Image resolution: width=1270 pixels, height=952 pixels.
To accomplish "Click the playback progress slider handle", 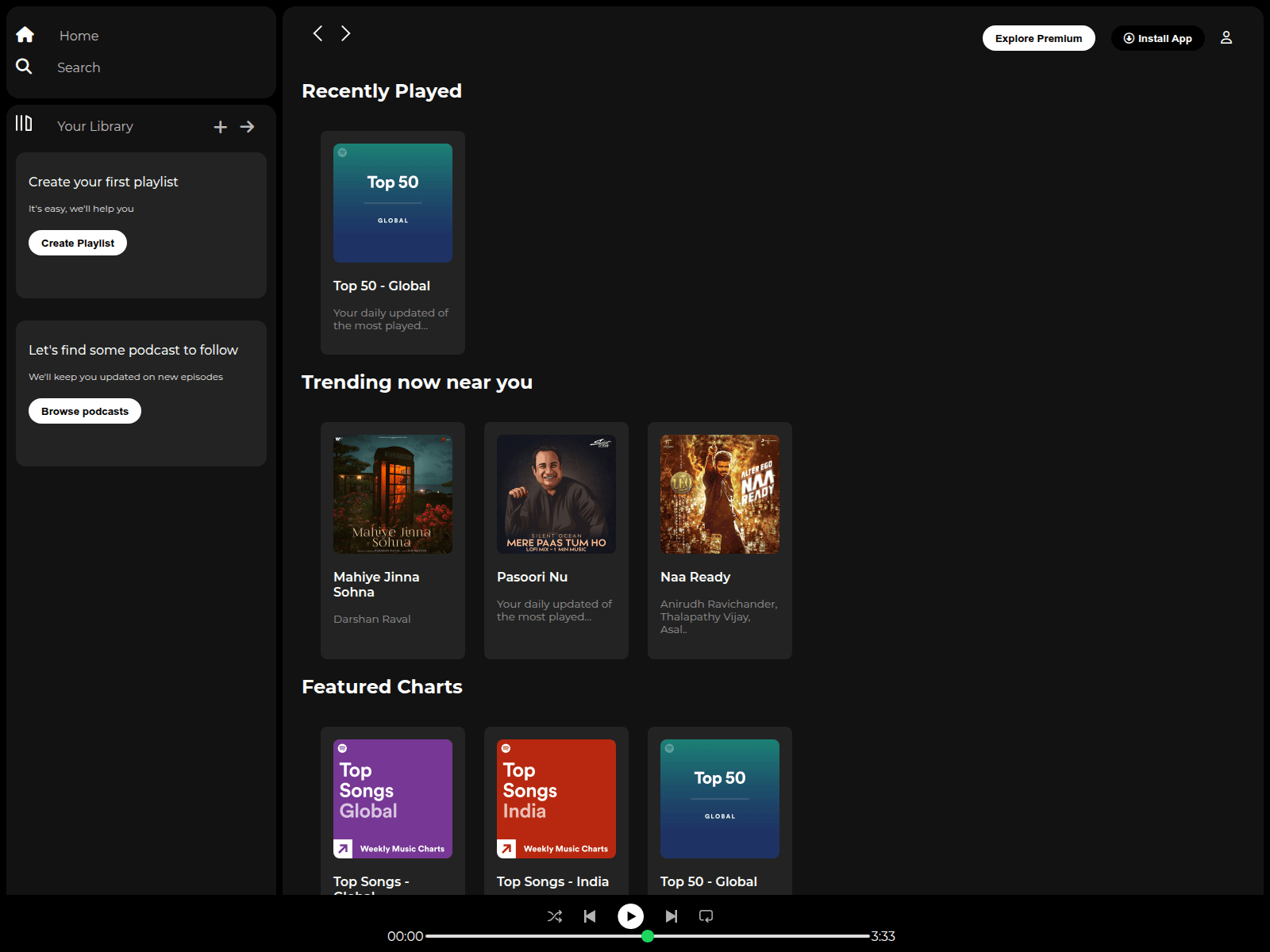I will (x=648, y=936).
